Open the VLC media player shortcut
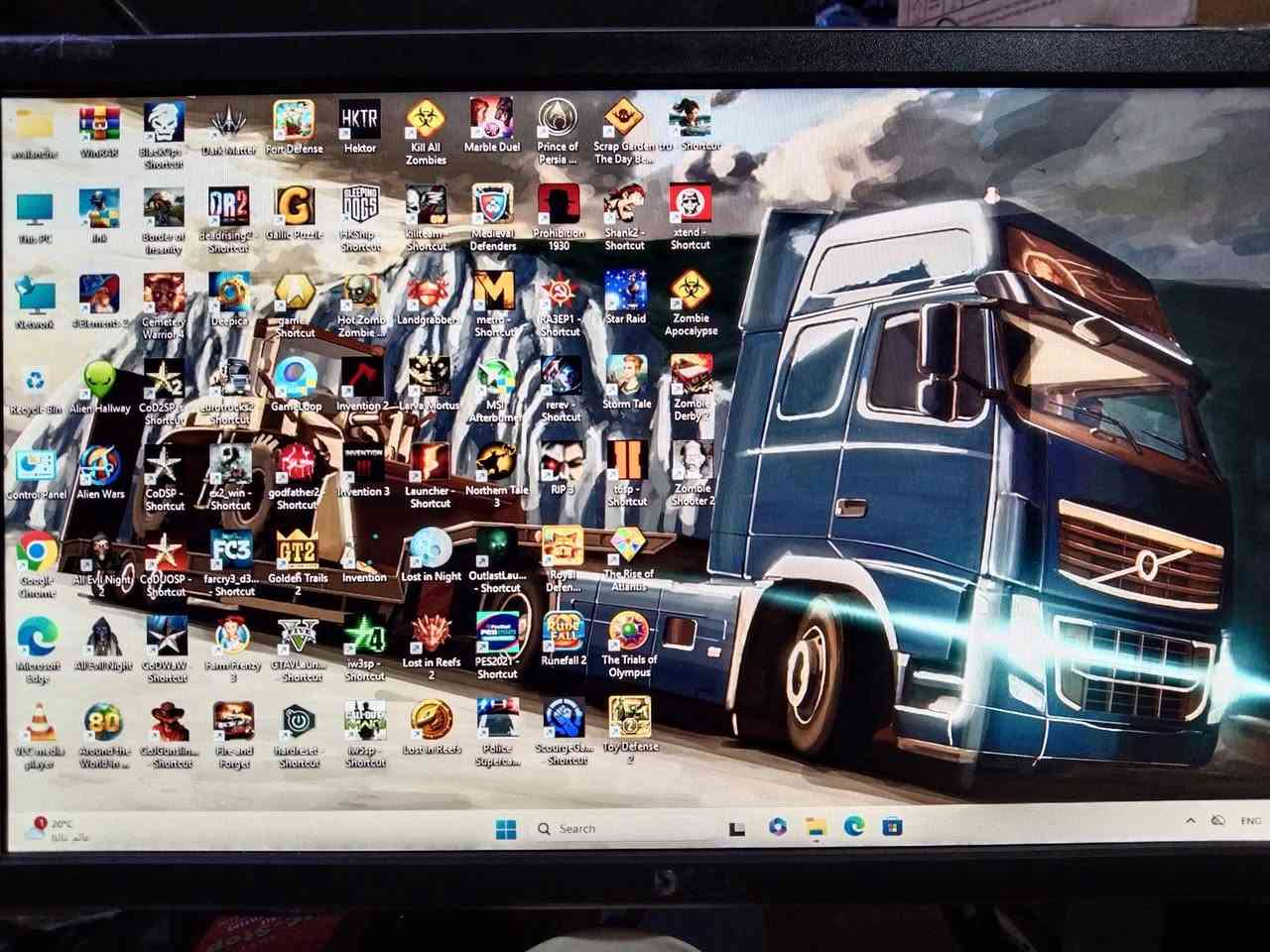Viewport: 1270px width, 952px height. click(x=39, y=724)
